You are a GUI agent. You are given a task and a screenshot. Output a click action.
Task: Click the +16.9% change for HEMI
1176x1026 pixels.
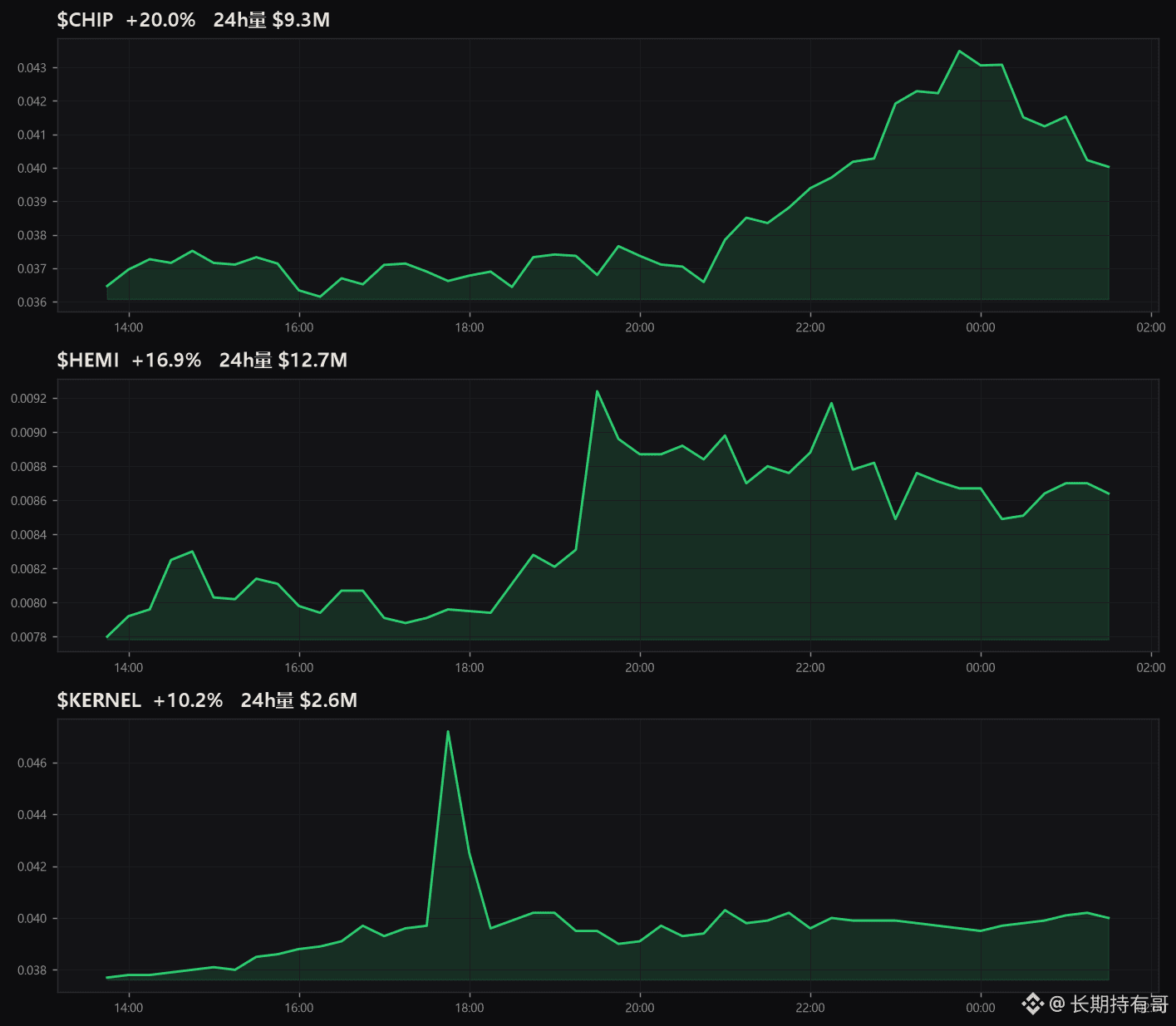166,361
